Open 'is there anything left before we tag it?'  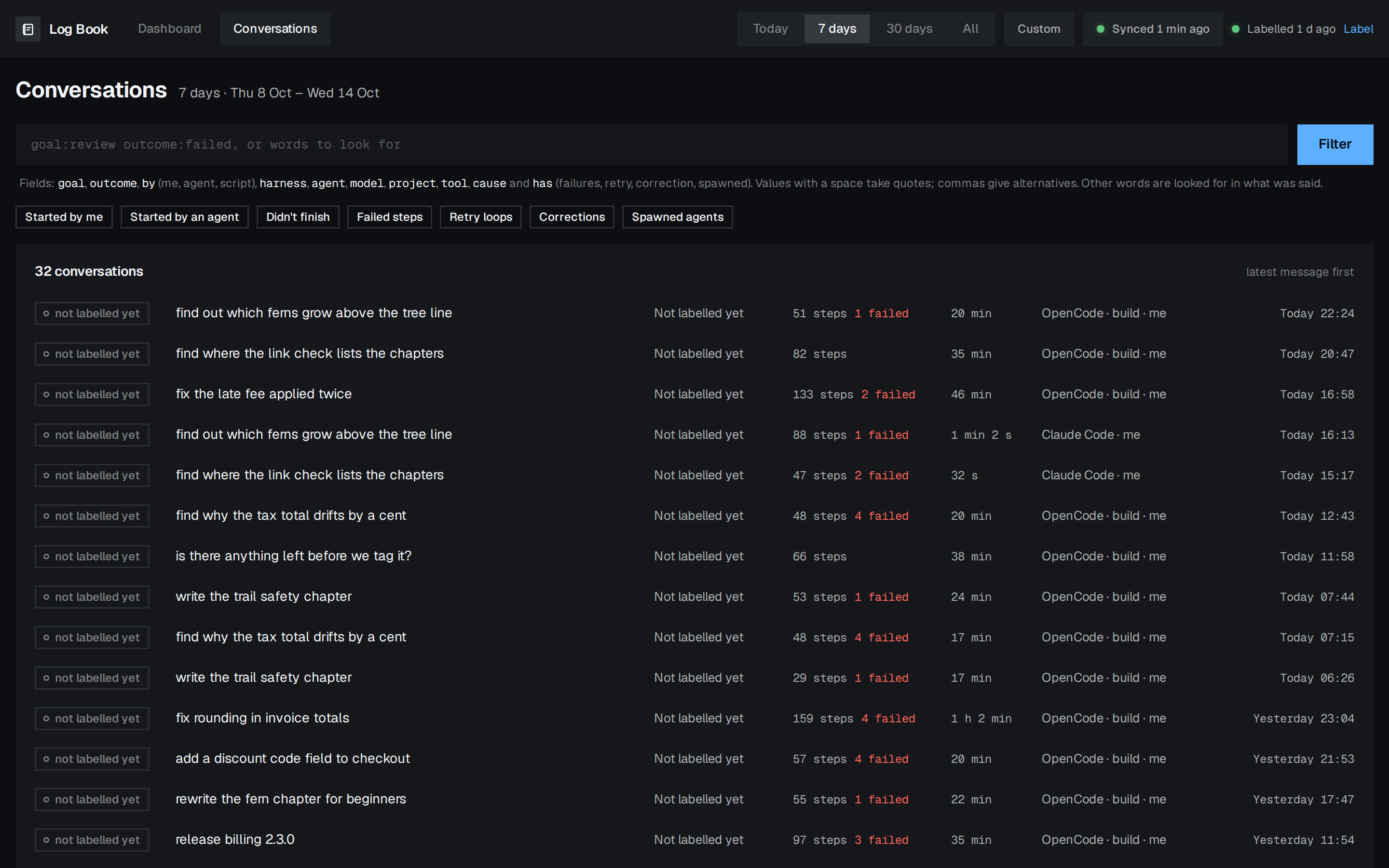point(293,556)
